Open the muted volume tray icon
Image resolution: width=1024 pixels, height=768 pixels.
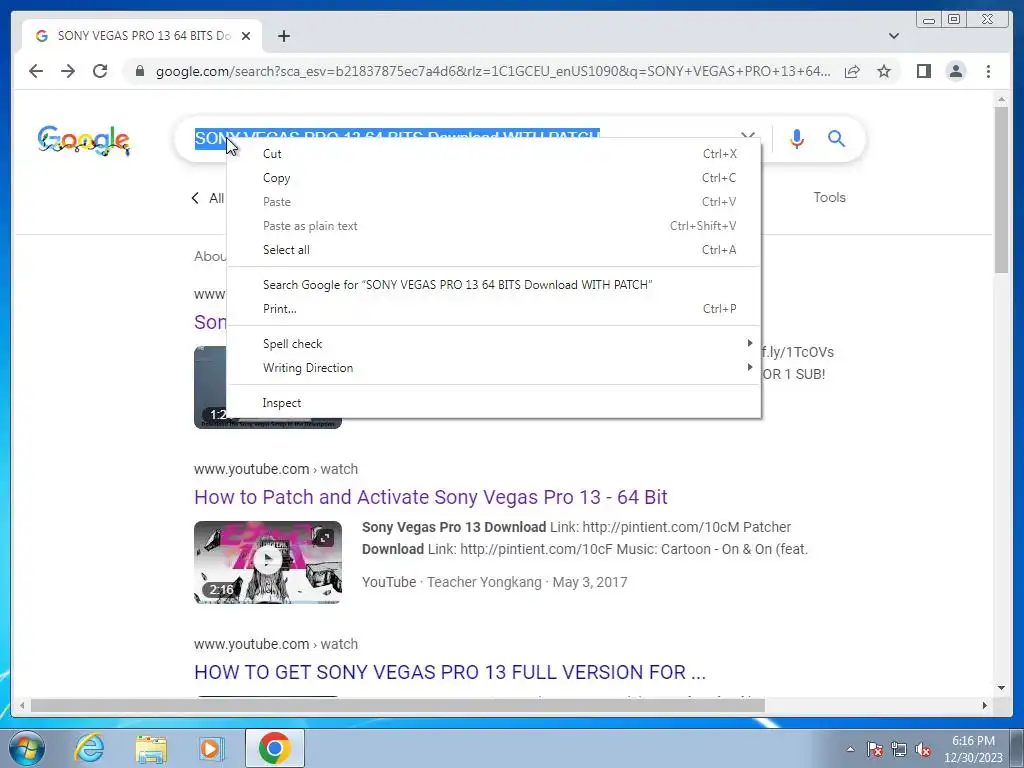(923, 749)
